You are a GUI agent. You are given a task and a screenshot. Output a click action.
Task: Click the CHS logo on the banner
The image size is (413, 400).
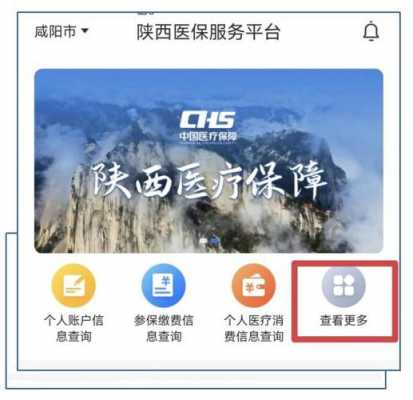coord(208,120)
